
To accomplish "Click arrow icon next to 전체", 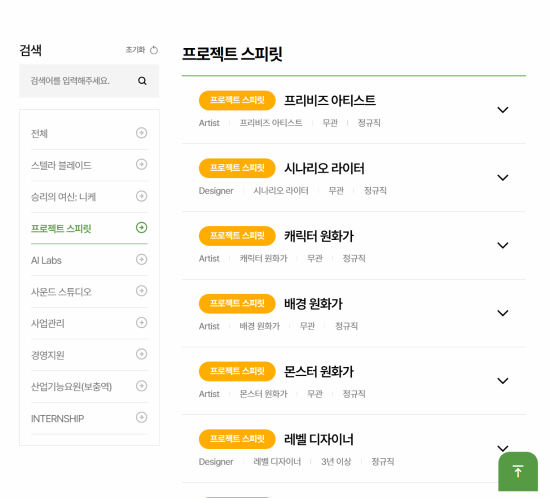I will [x=141, y=133].
